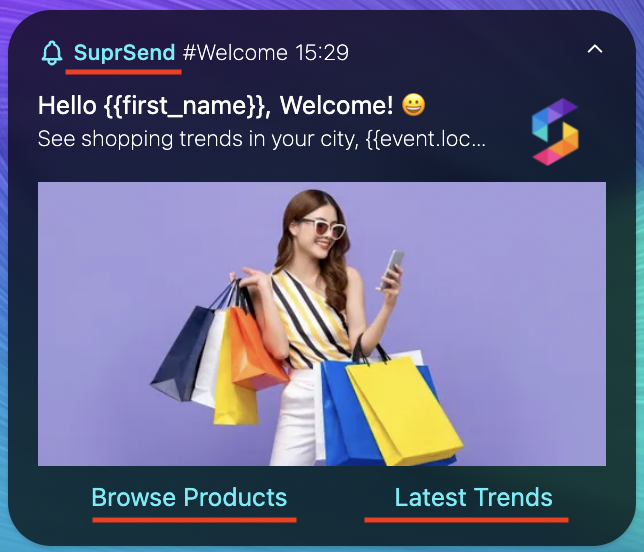Click the yellow shopping bag in image
Image resolution: width=644 pixels, height=552 pixels.
(405, 409)
